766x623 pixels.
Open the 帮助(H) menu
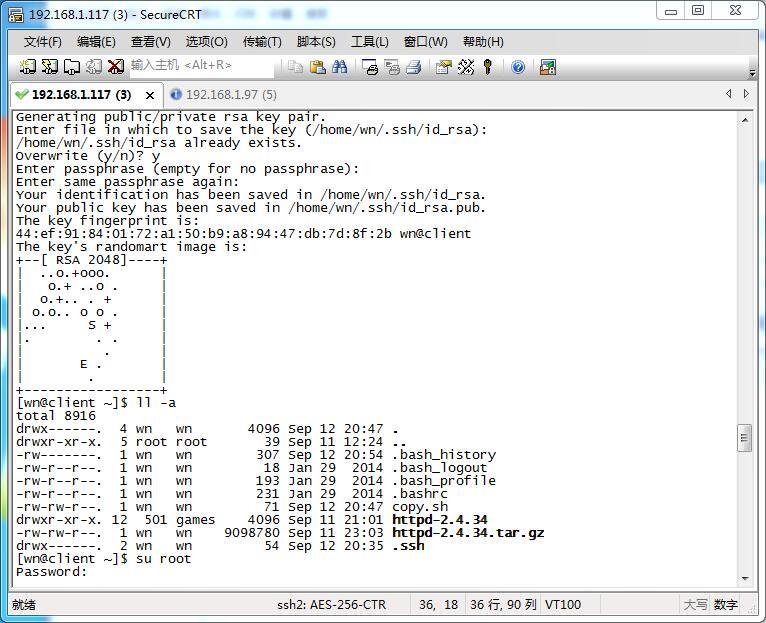click(483, 42)
